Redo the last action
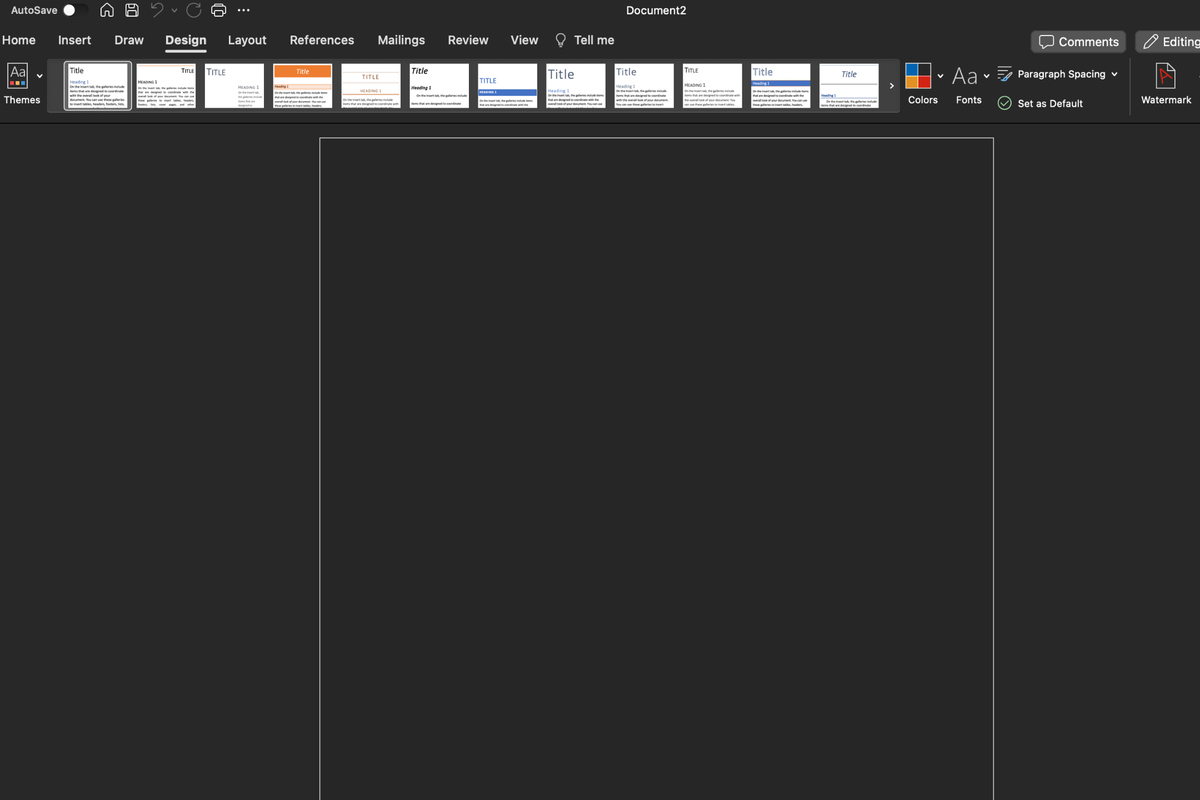The width and height of the screenshot is (1200, 800). point(193,9)
